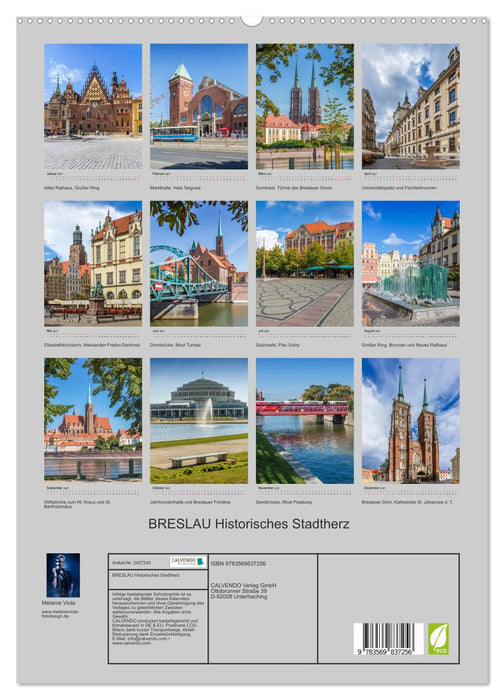The image size is (504, 700).
Task: Click the caption "Altes Rathaus, Großer Ring"
Action: click(x=71, y=188)
